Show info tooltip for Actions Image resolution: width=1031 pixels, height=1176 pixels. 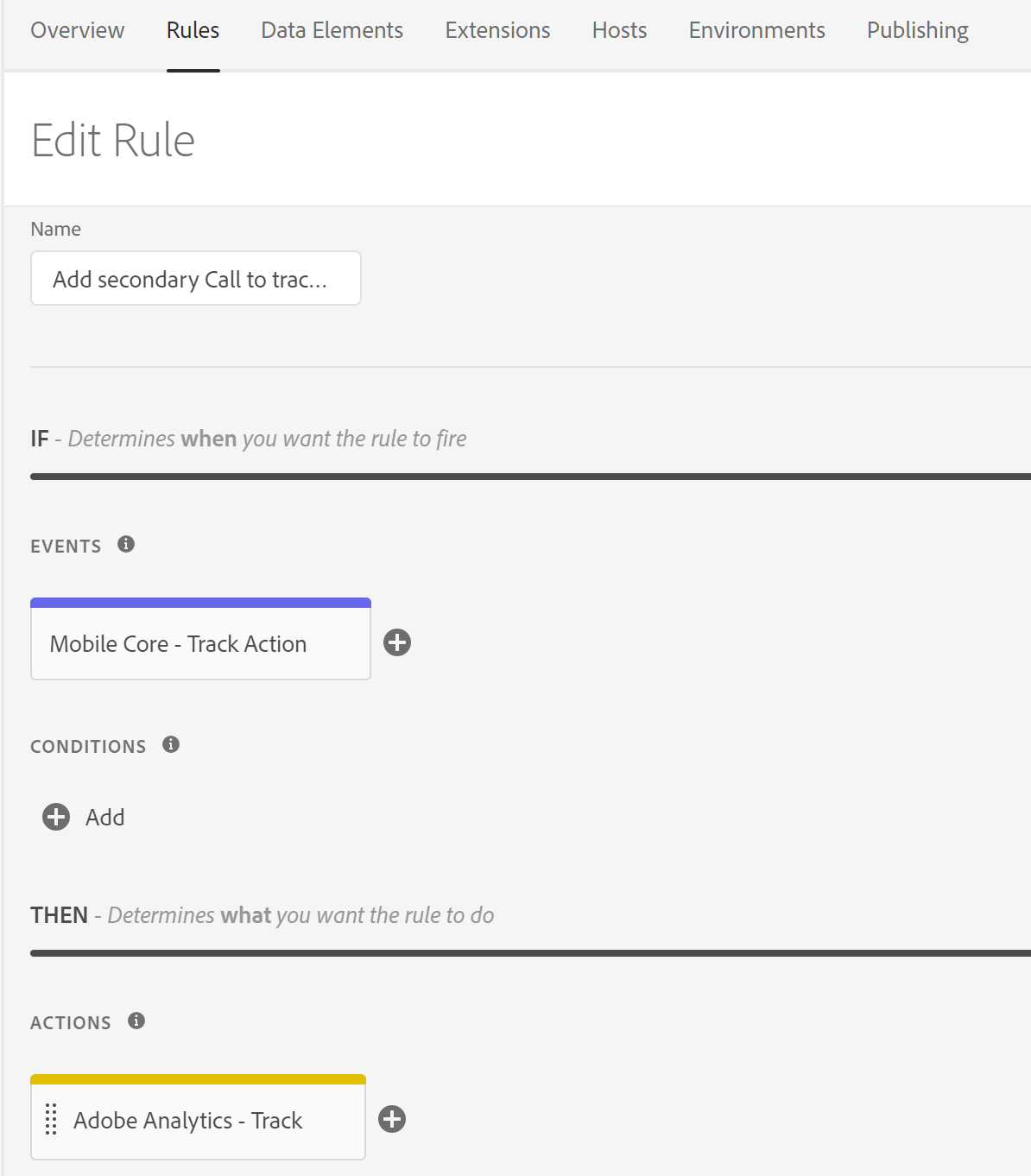[x=136, y=1021]
